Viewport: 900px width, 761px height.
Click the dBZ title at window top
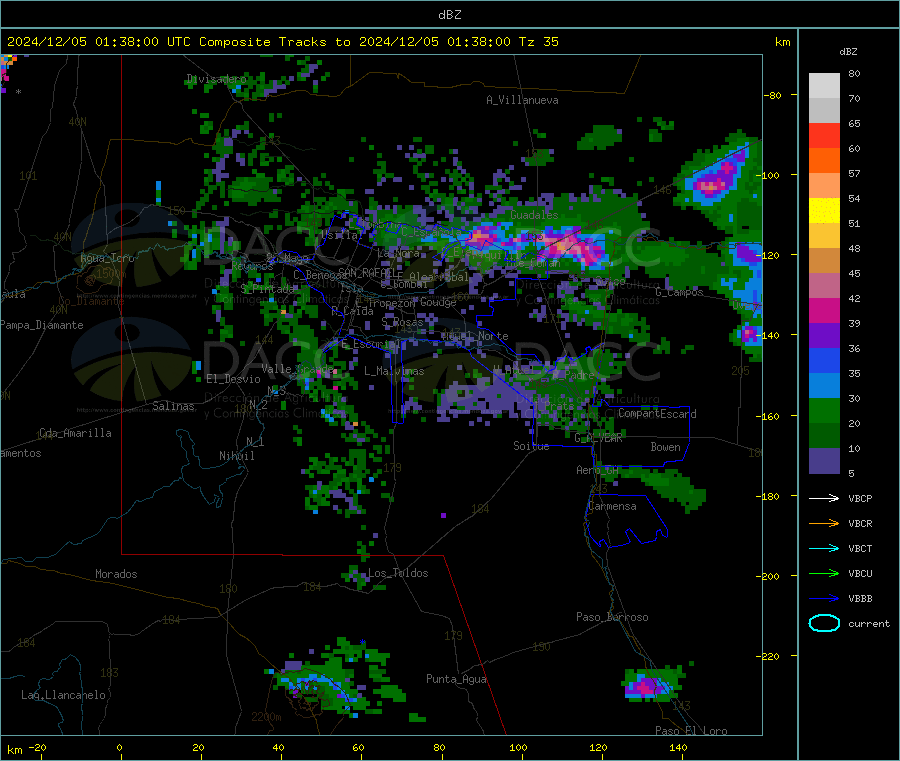click(449, 15)
